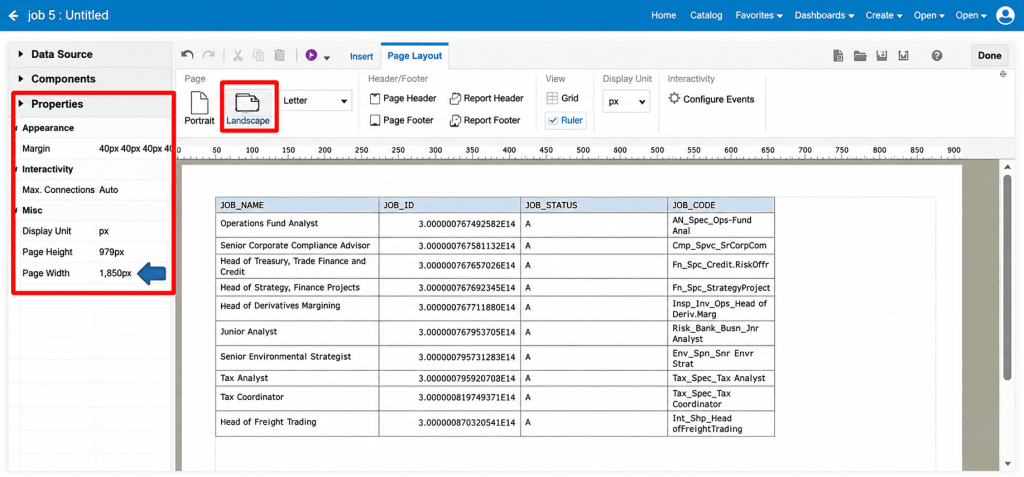The height and width of the screenshot is (477, 1024).
Task: Click the save icon
Action: pos(882,56)
